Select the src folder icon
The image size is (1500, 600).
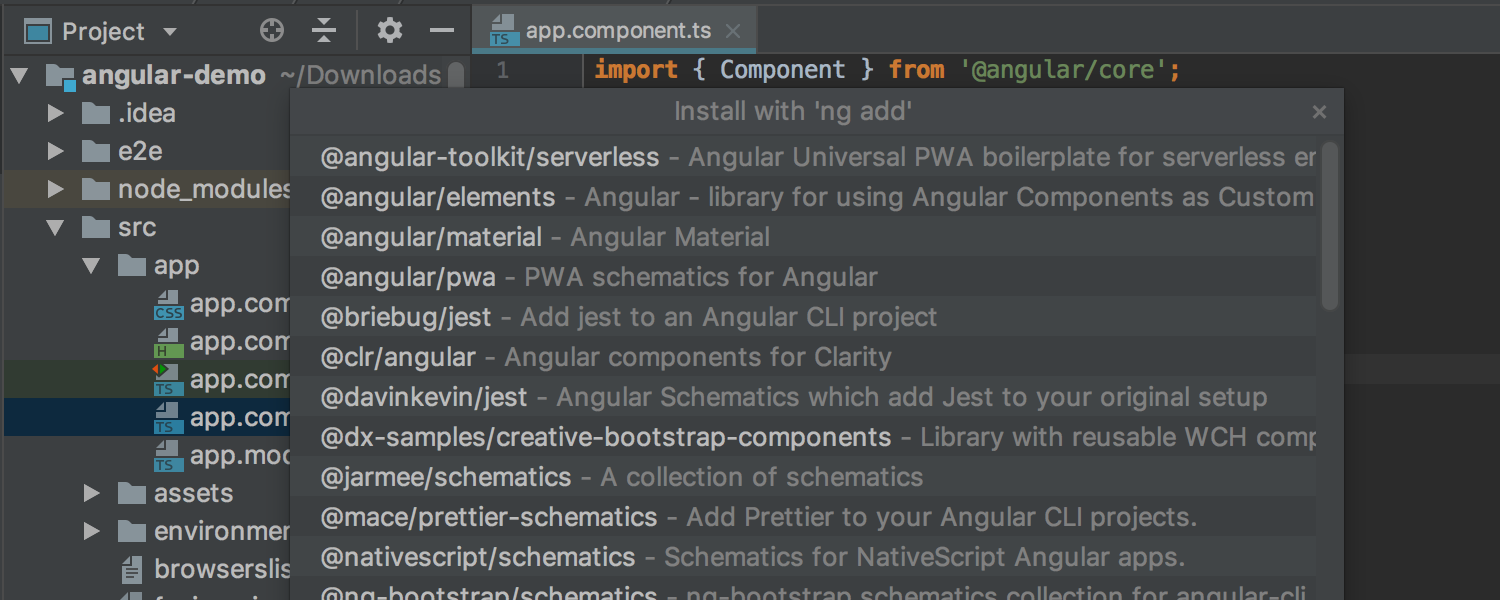click(x=96, y=227)
